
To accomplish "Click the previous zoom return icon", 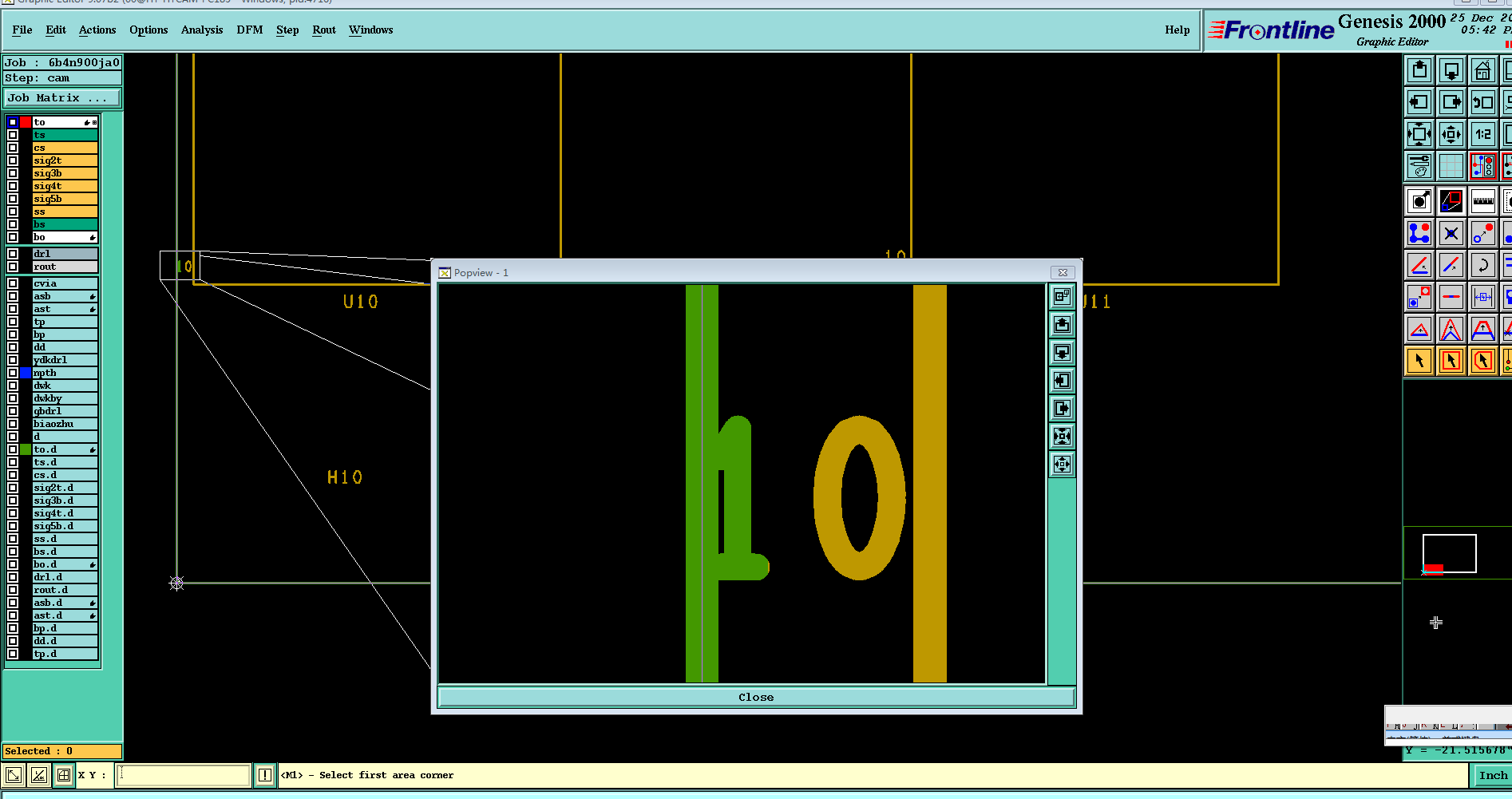I will [x=1483, y=102].
